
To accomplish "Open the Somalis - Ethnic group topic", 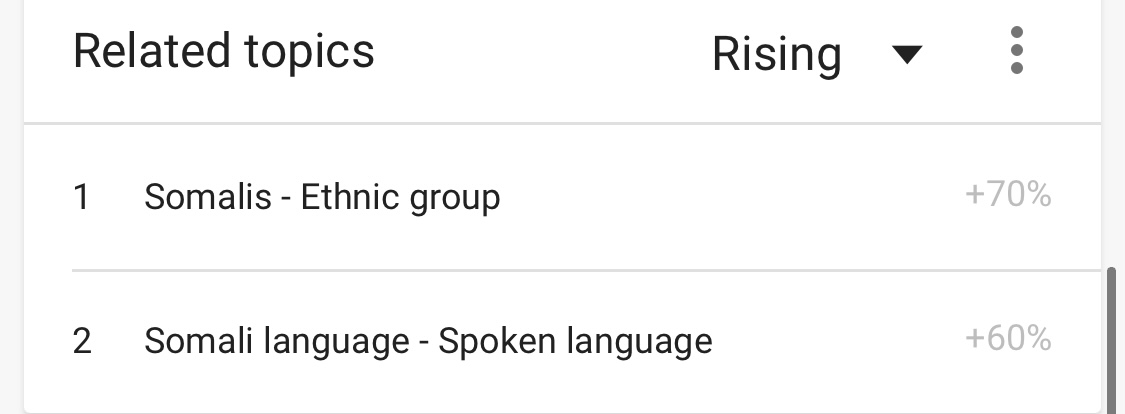I will click(322, 197).
